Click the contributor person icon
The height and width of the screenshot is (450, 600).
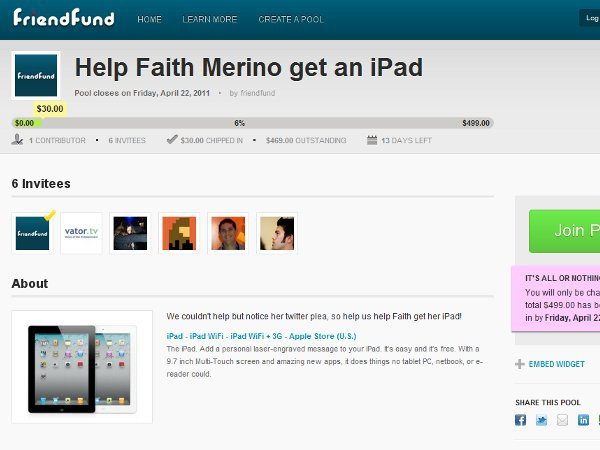pyautogui.click(x=17, y=140)
